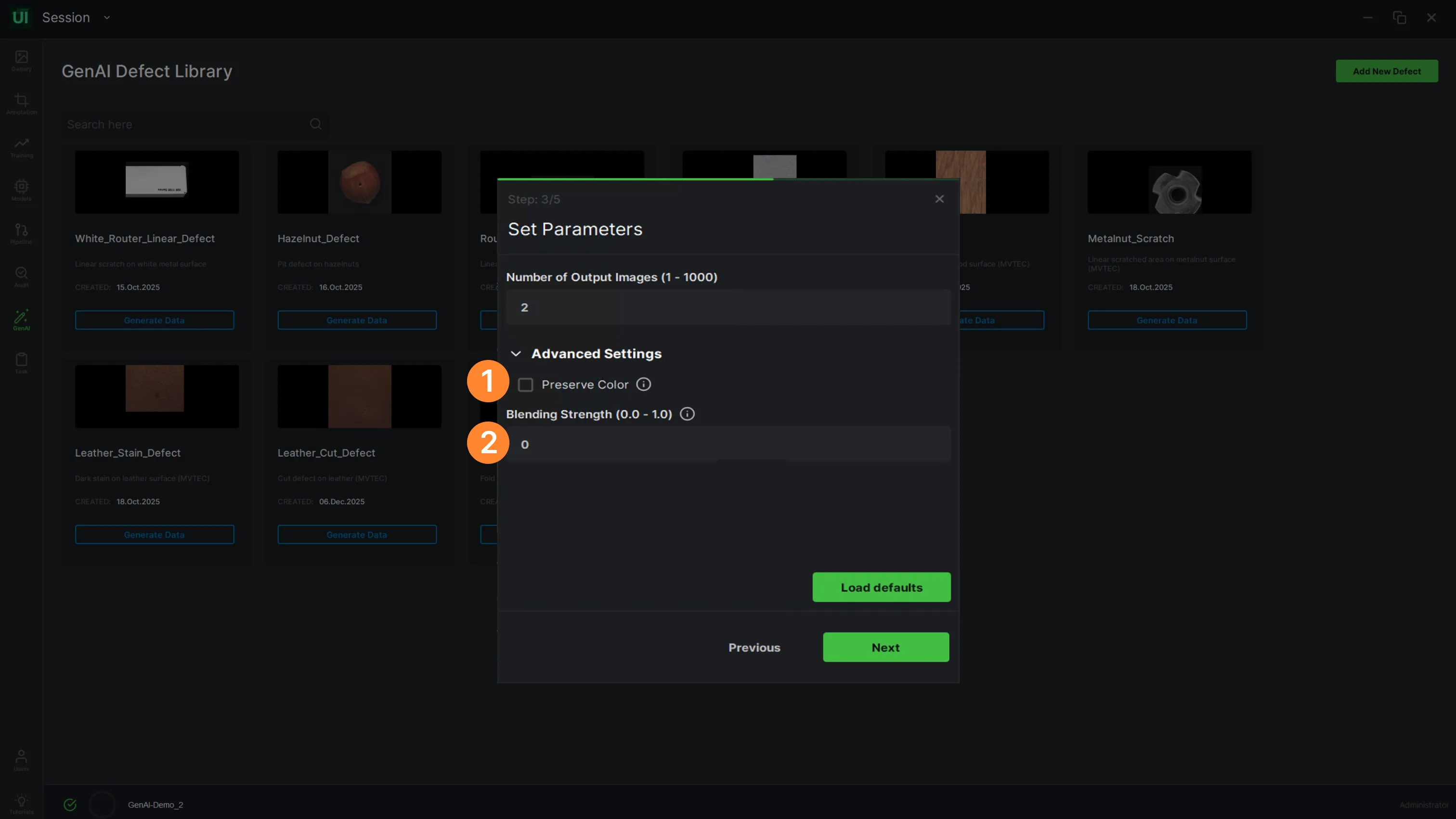Click 'Pit defect on hazelnuts' description
Screen dimensions: 1456x819
[x=318, y=264]
